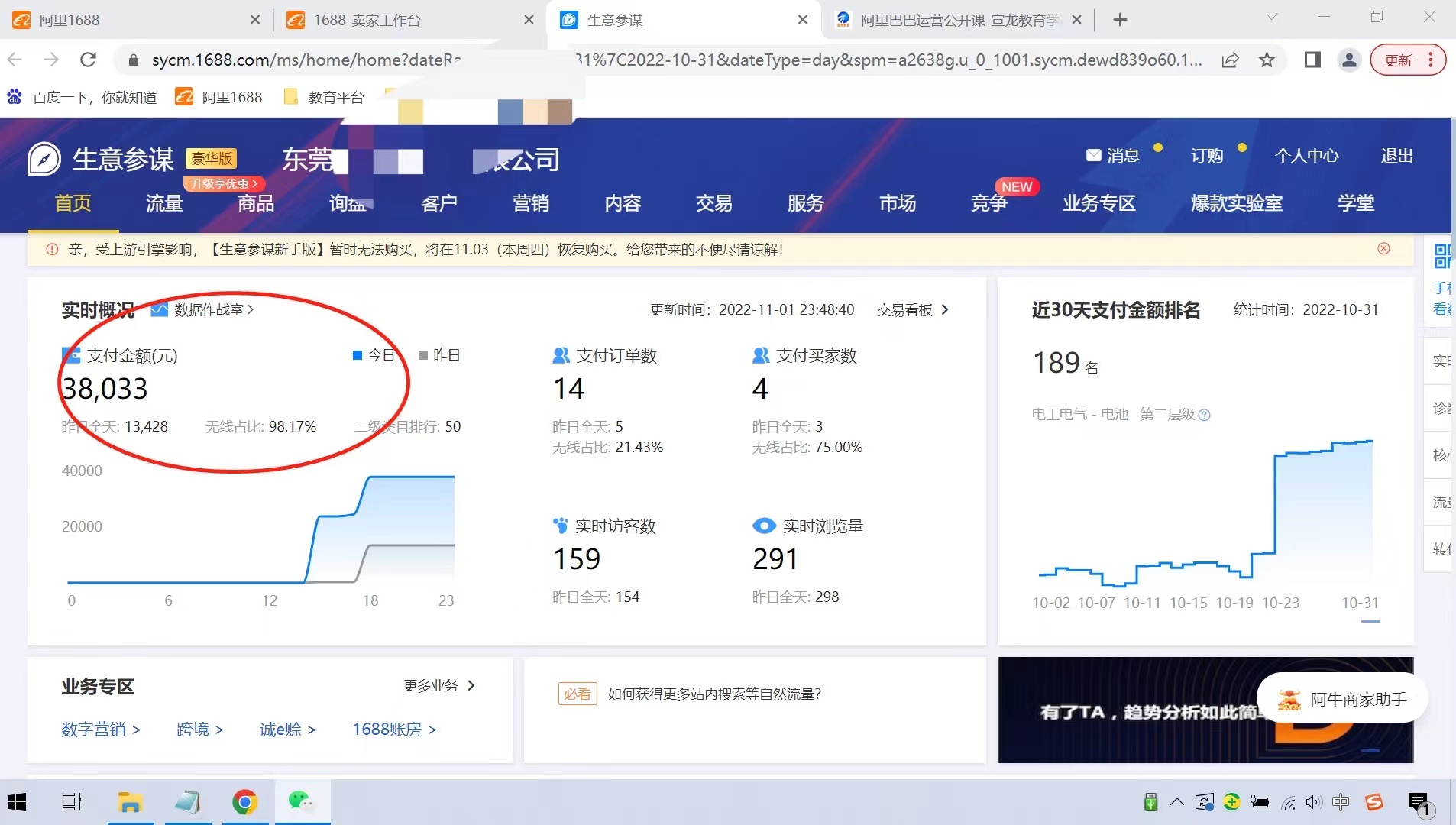The height and width of the screenshot is (825, 1456).
Task: Open browser side panel toggle
Action: coord(1312,60)
